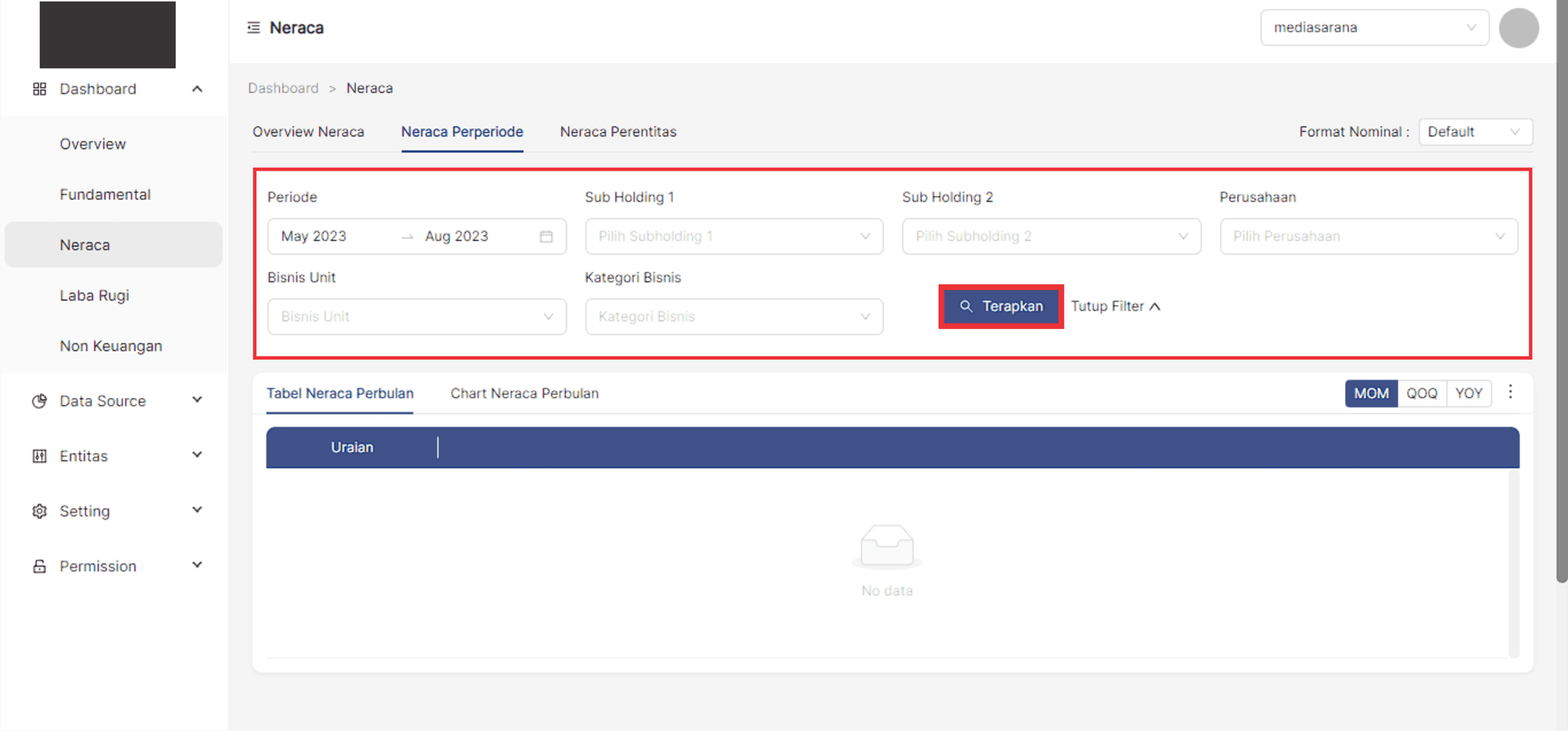Click the Data Source pie chart icon
Viewport: 1568px width, 731px height.
coord(39,401)
